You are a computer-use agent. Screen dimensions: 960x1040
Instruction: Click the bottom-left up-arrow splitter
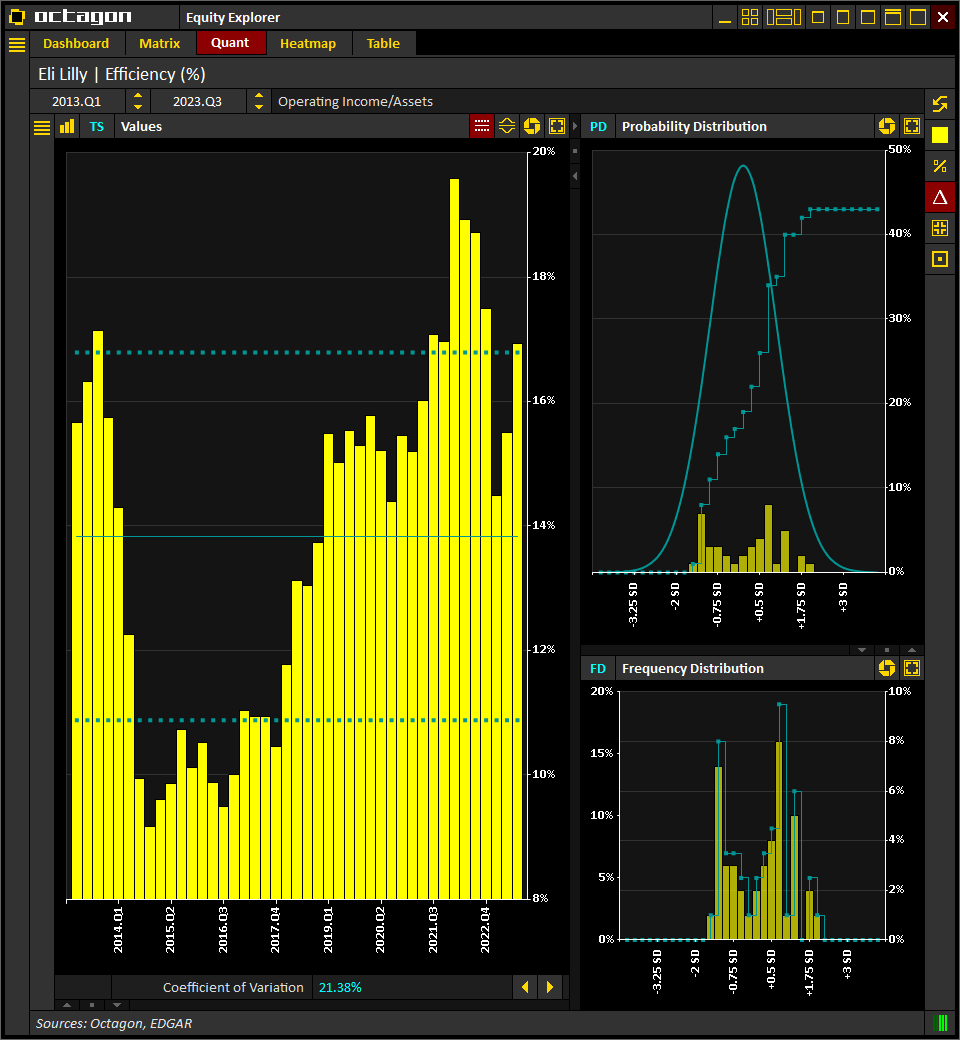point(66,1005)
